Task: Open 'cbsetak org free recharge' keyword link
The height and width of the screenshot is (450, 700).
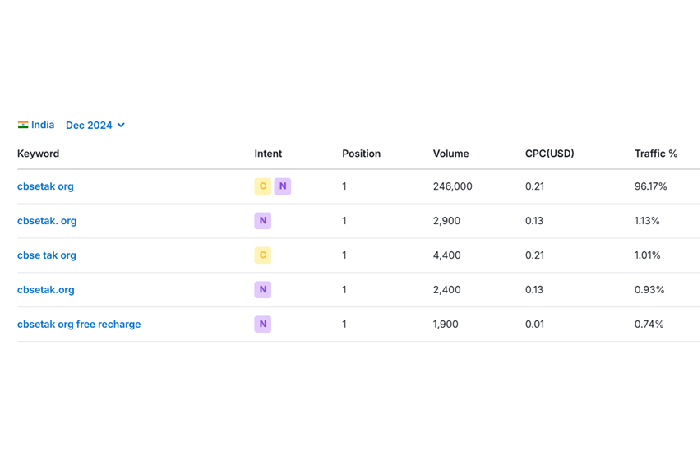Action: [79, 324]
